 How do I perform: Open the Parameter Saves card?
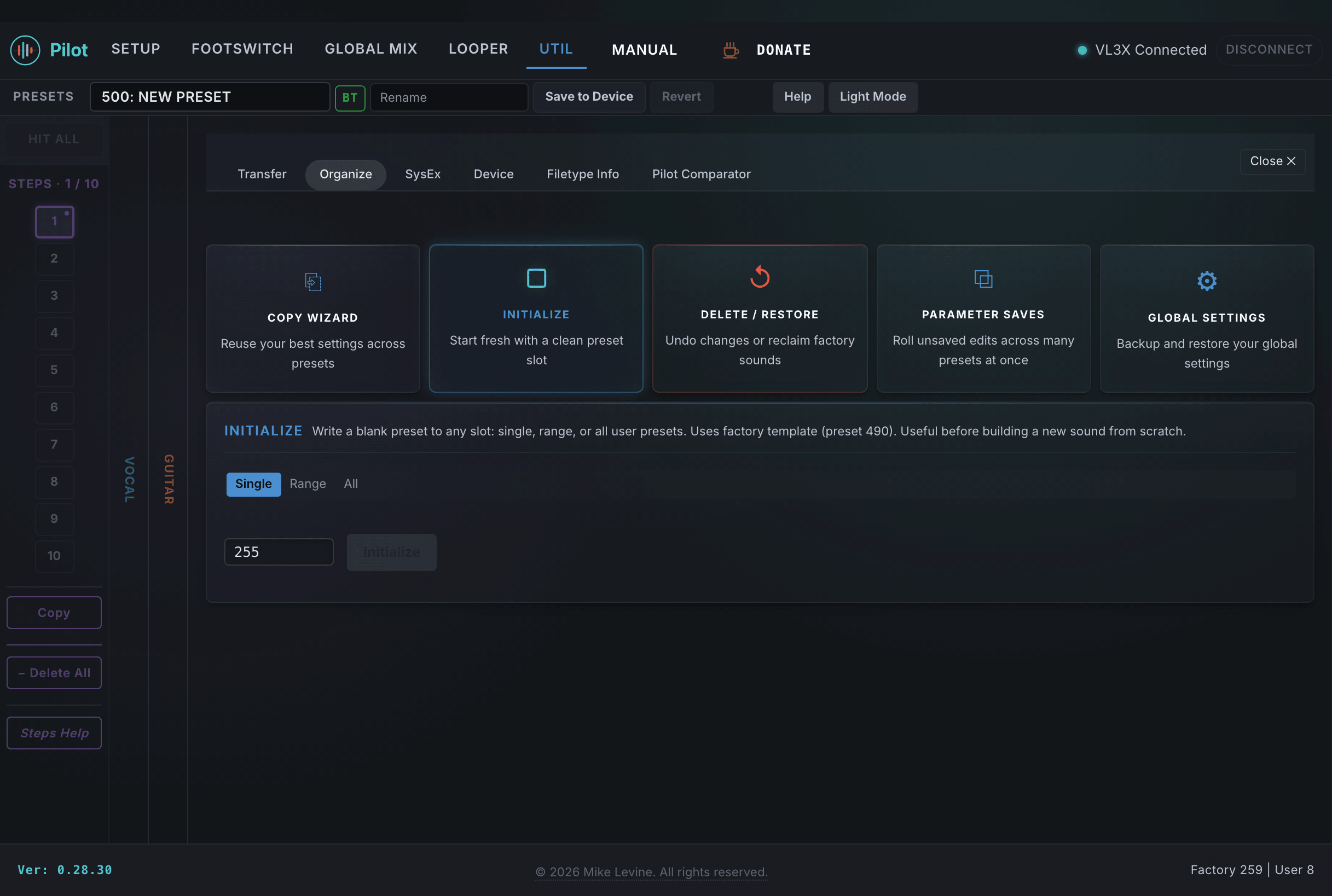(983, 319)
